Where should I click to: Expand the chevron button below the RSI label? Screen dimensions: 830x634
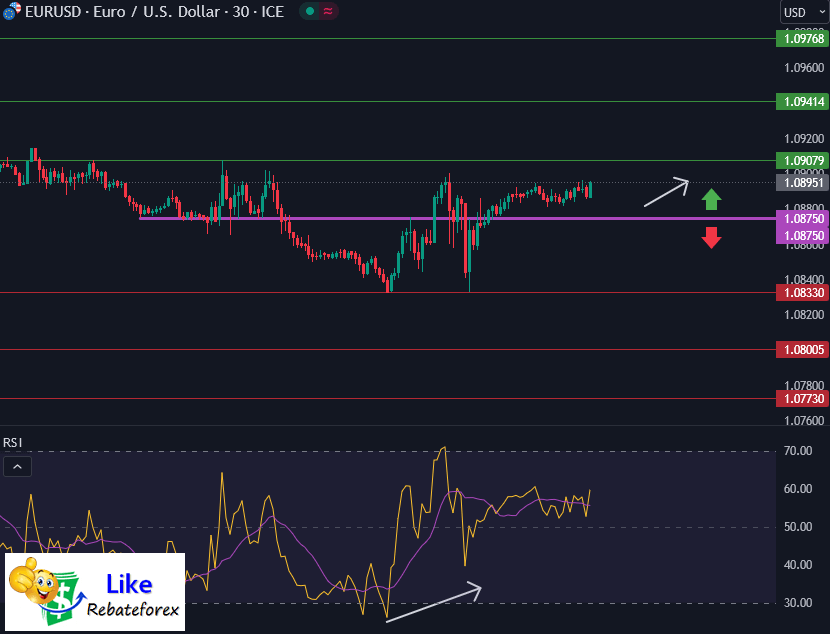pos(16,466)
